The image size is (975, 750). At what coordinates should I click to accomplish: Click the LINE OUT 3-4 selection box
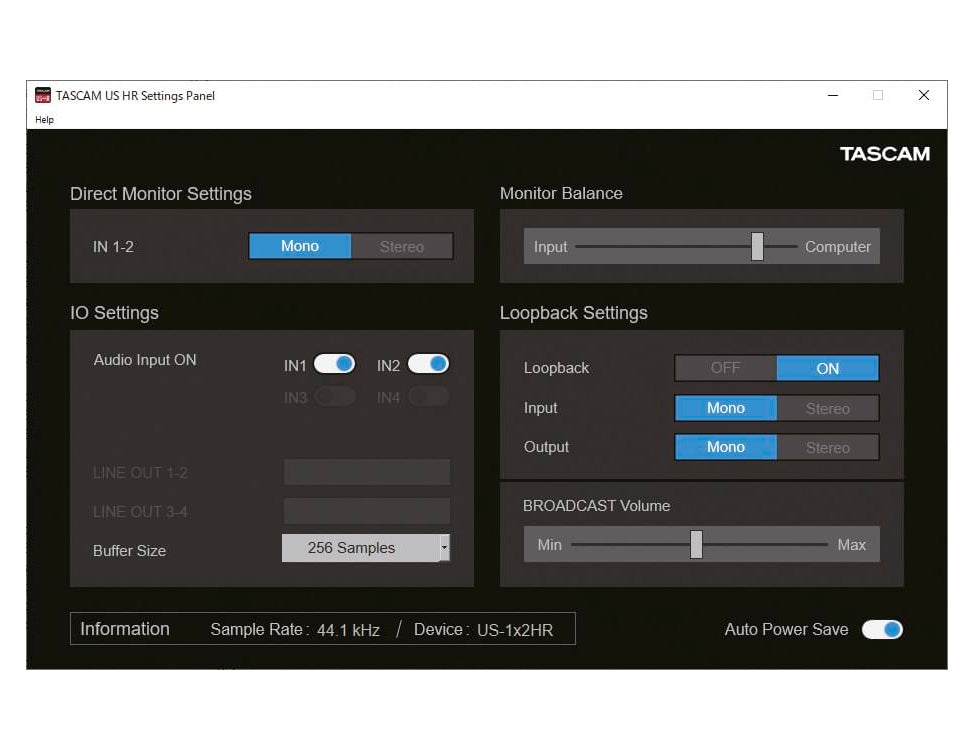coord(366,511)
